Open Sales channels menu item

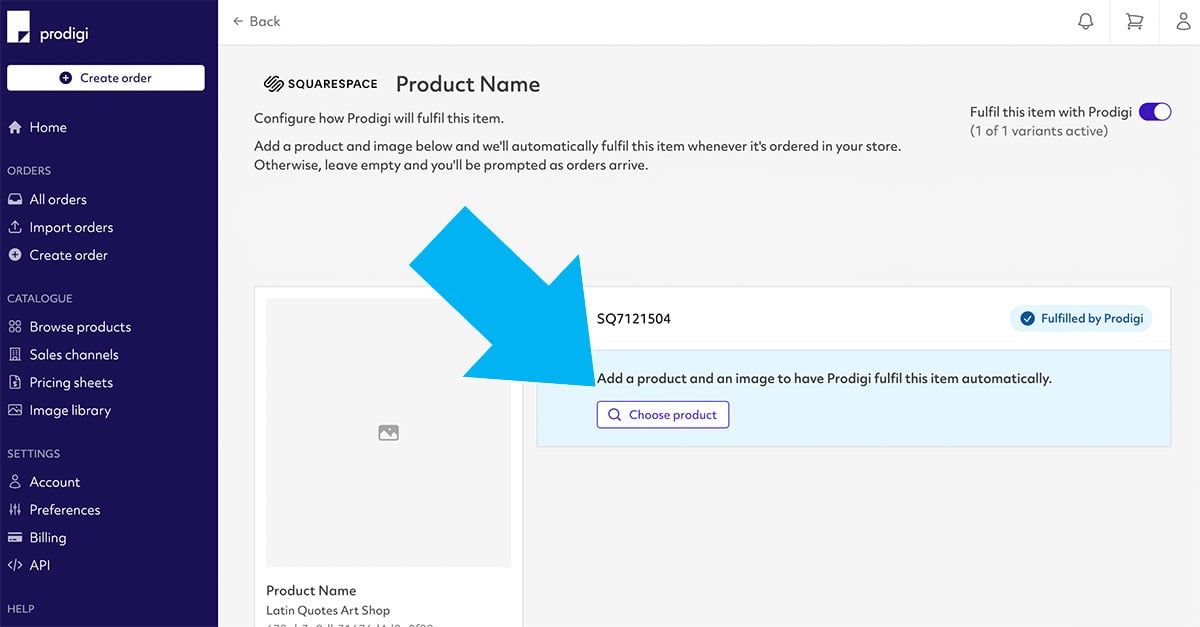[x=73, y=355]
